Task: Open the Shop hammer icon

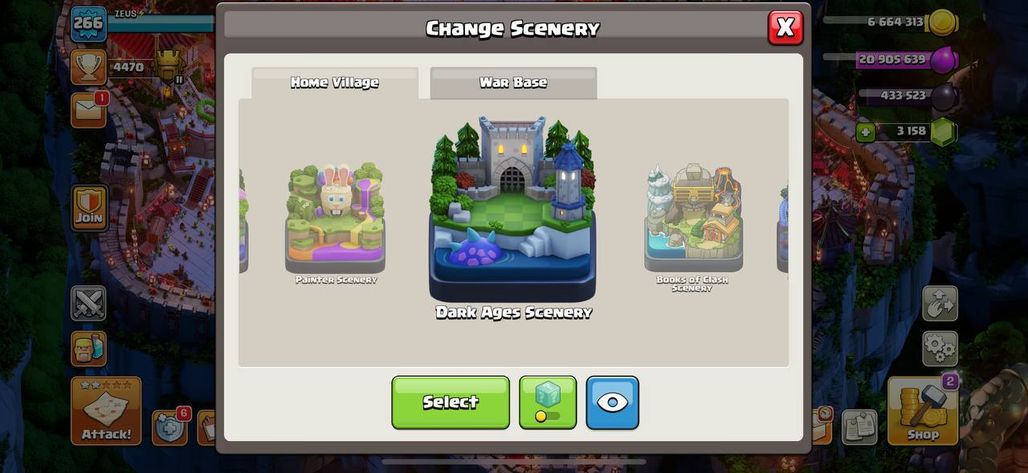Action: coord(922,411)
